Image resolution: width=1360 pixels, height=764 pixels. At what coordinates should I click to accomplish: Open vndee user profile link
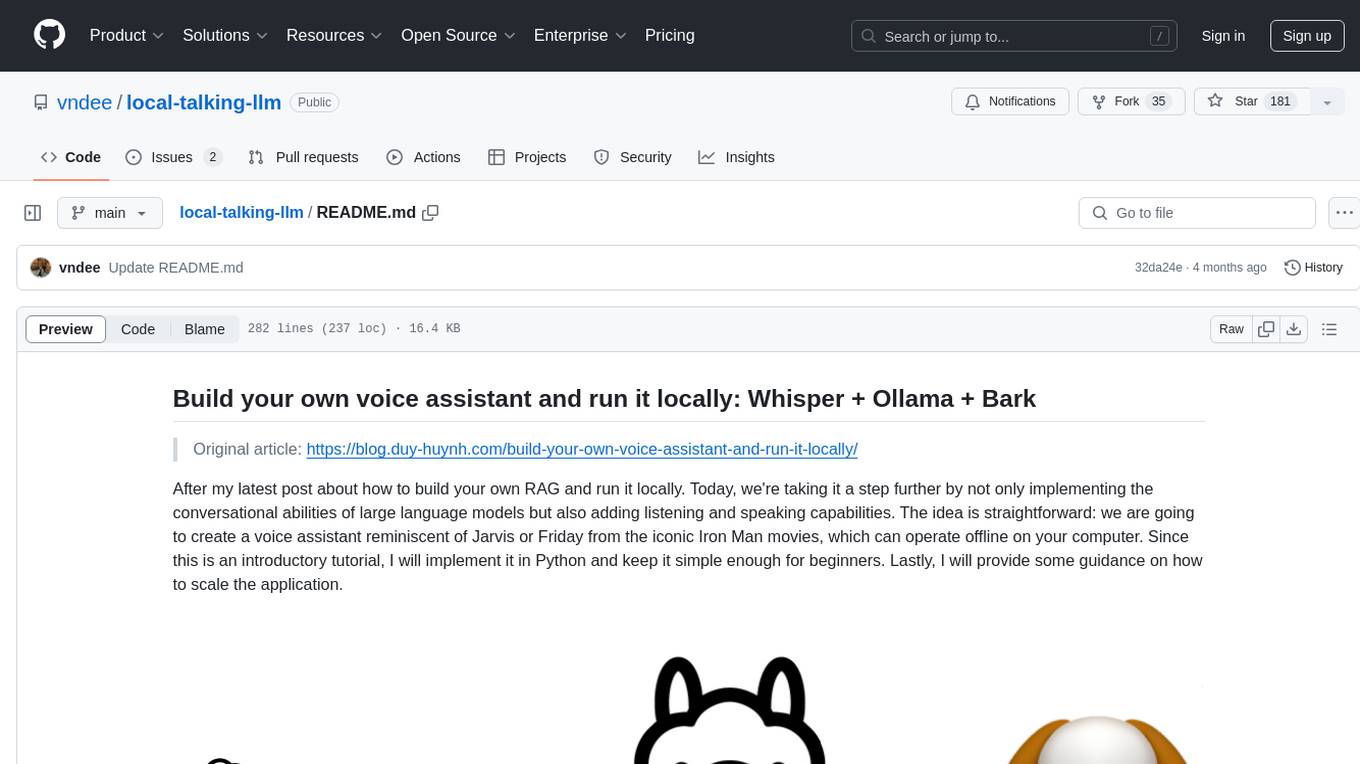(84, 102)
